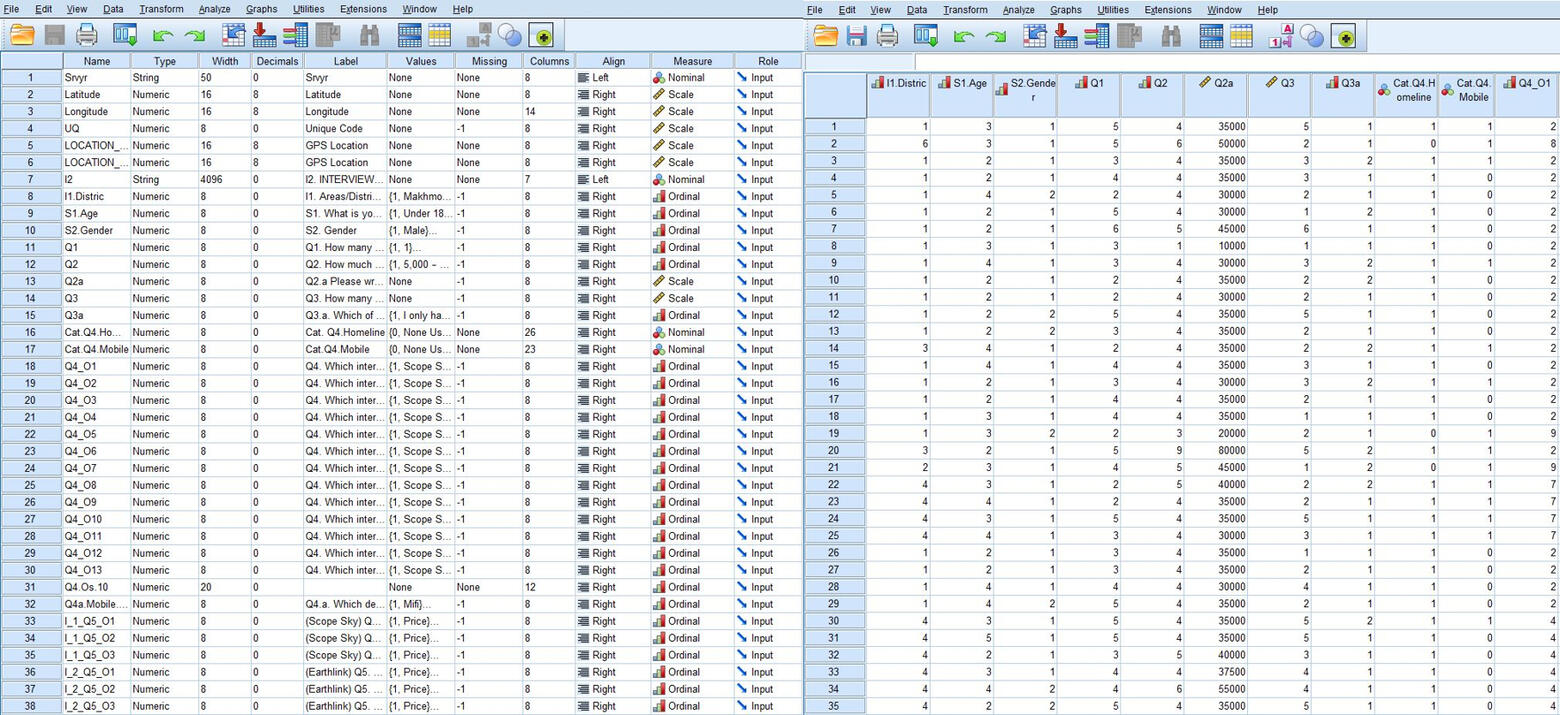Find data using the binoculars icon

[x=368, y=35]
